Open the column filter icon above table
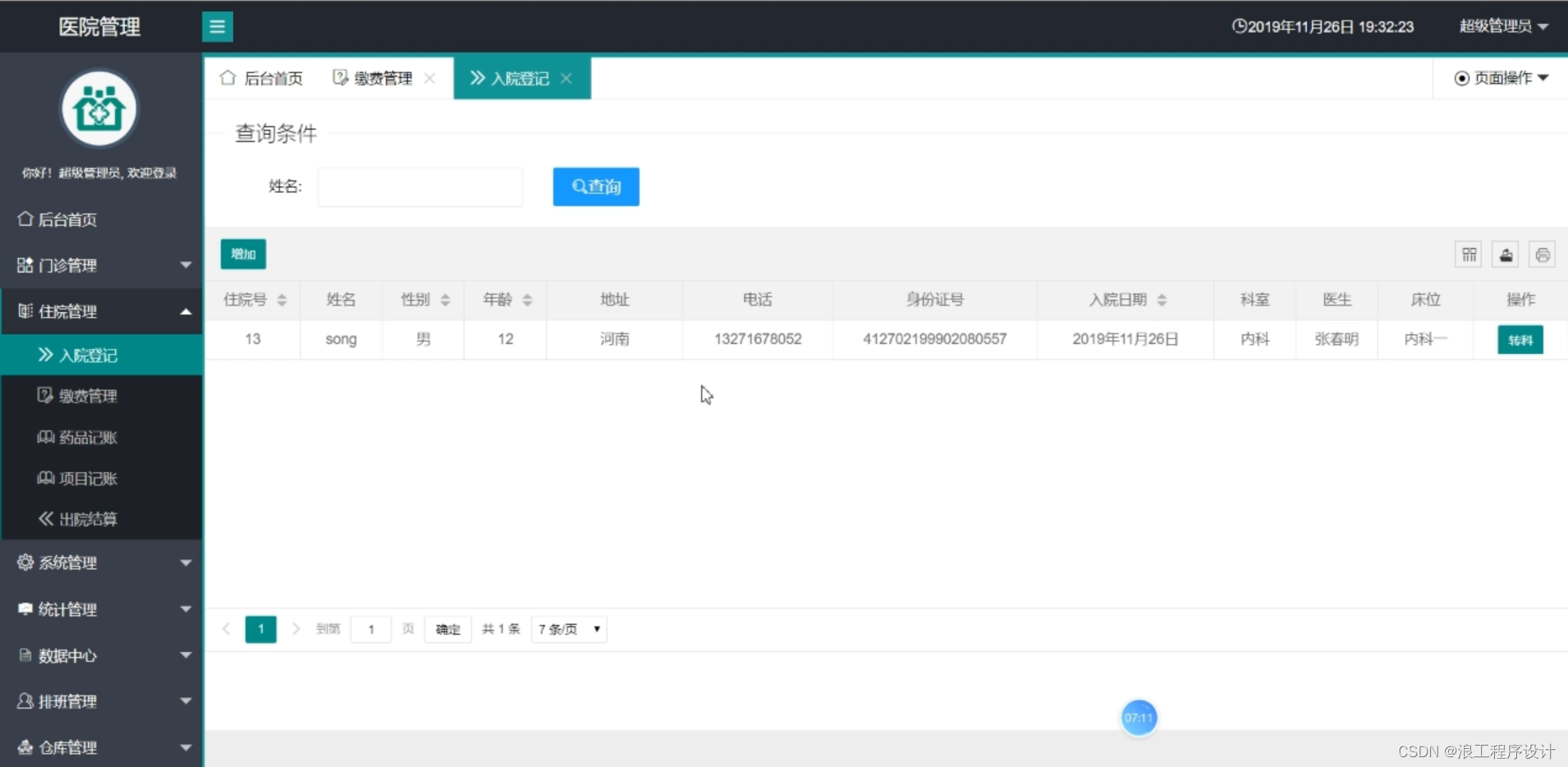 (1469, 255)
